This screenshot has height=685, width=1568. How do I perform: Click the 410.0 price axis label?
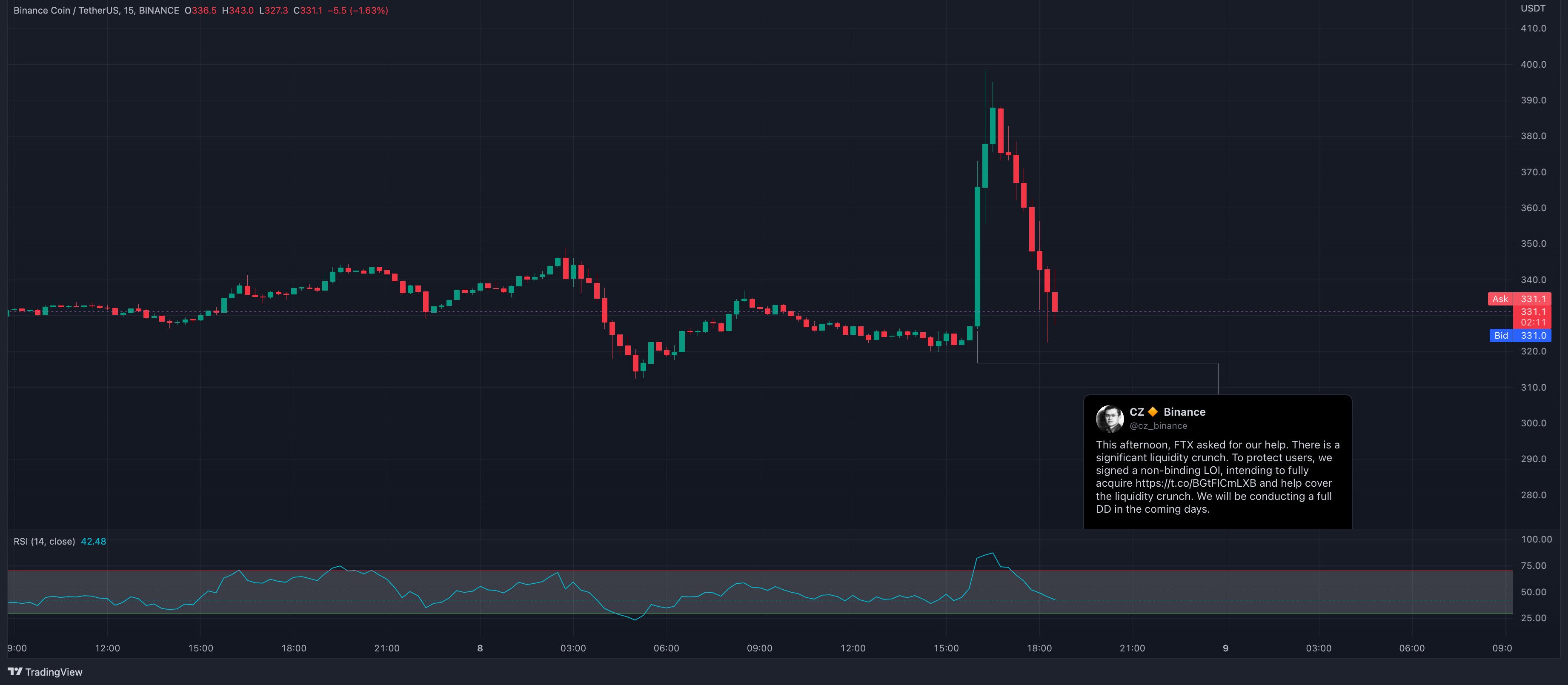coord(1533,28)
